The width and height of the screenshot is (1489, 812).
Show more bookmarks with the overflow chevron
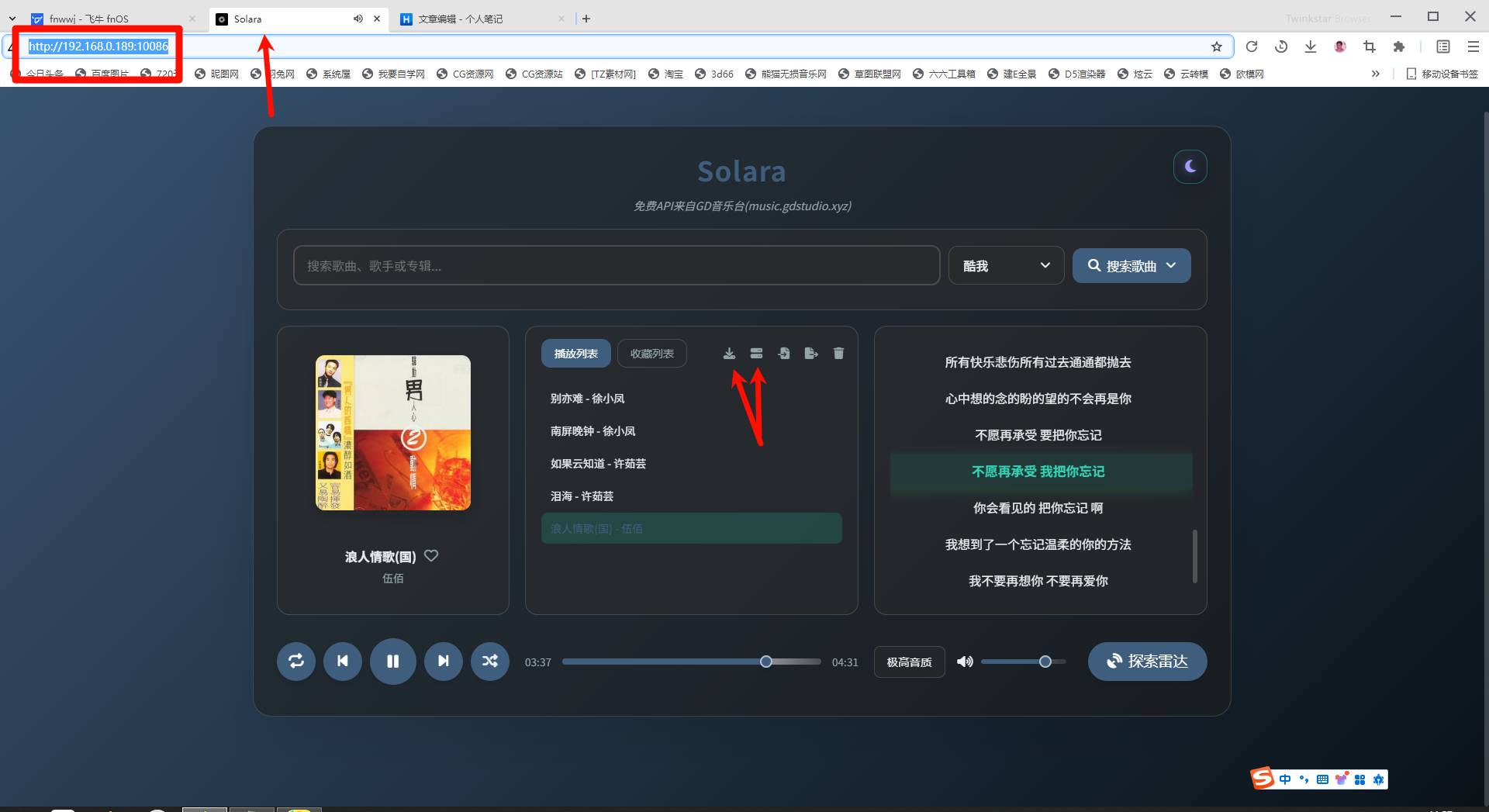click(1376, 74)
